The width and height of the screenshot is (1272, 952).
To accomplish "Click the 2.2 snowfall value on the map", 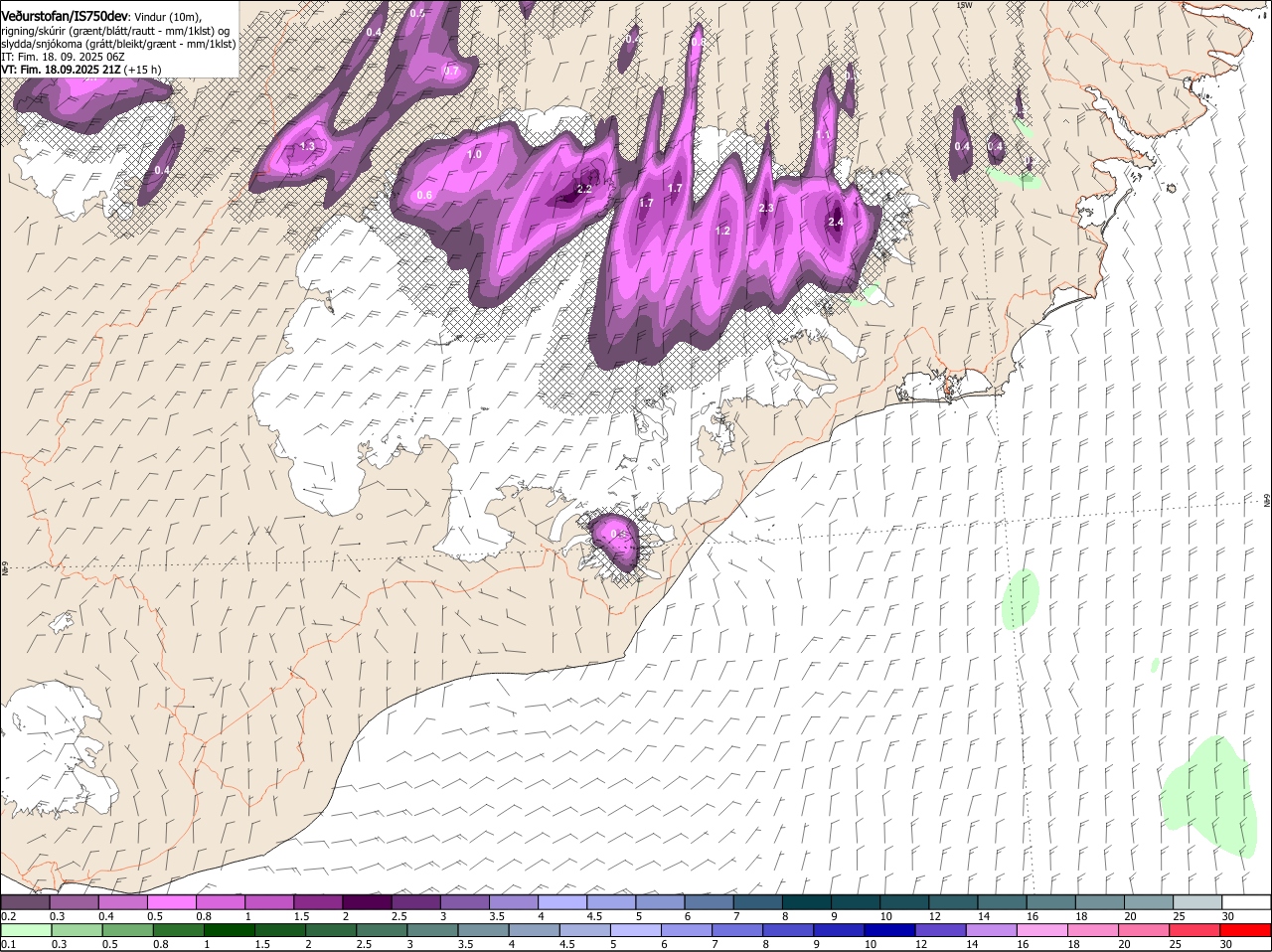I will pyautogui.click(x=584, y=189).
